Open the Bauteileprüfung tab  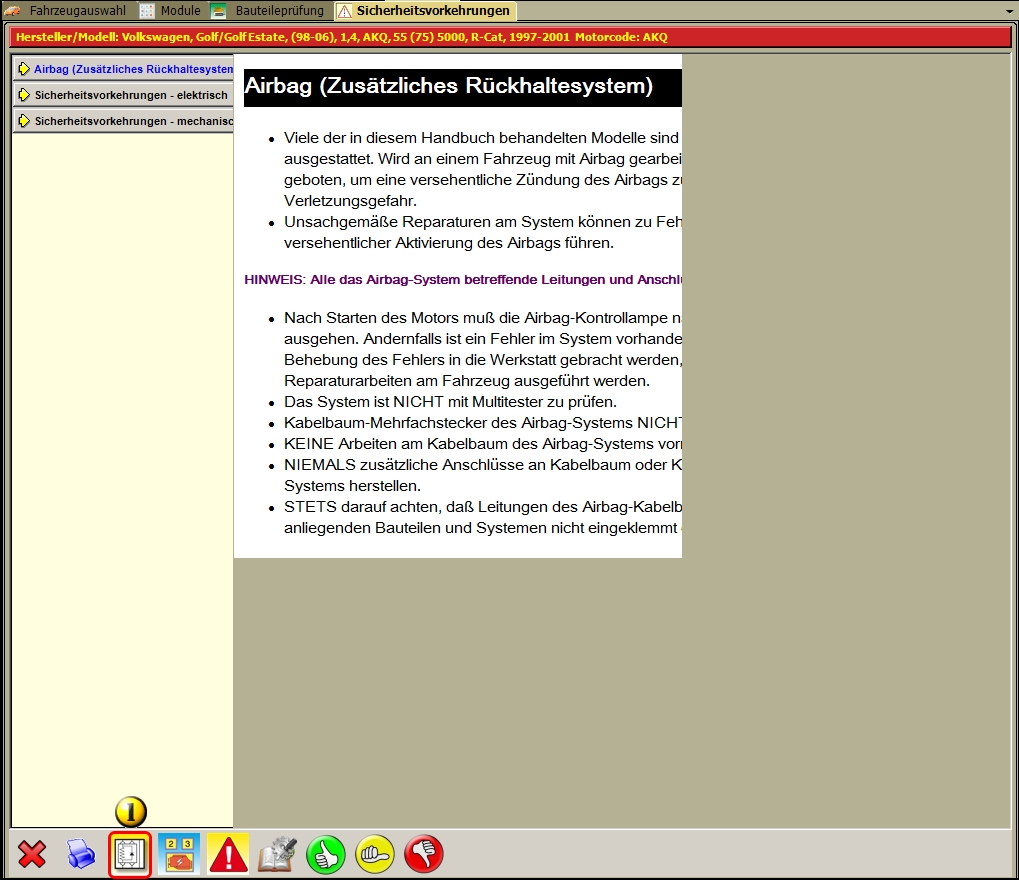click(269, 10)
